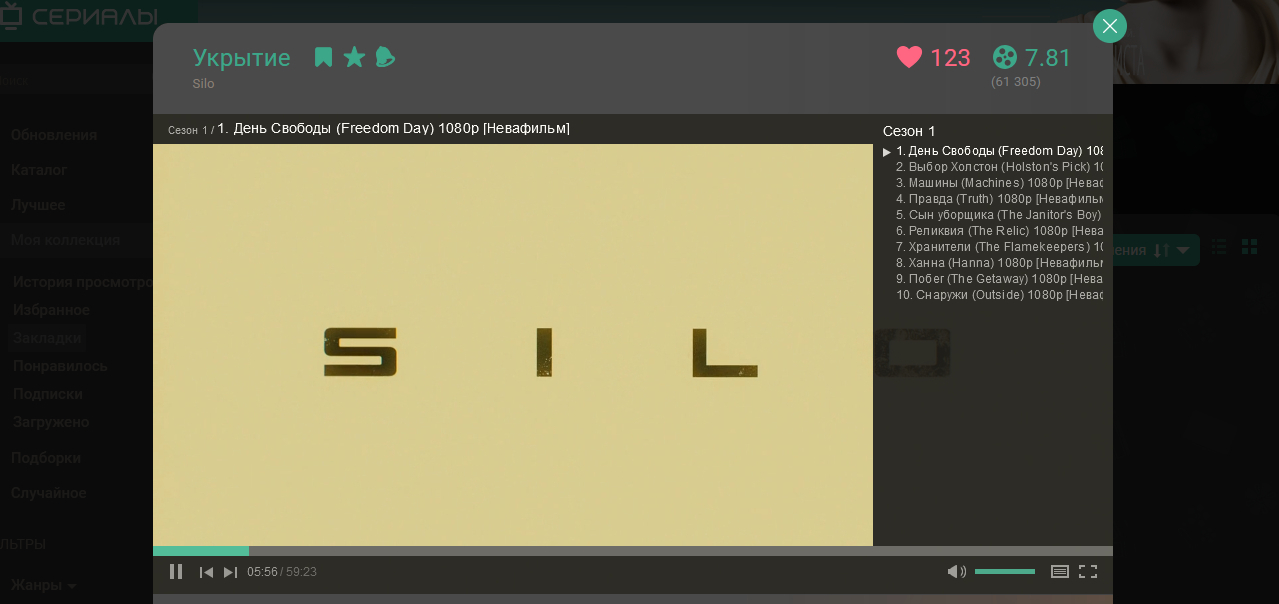Play episode 9 Побег (The Getaway)
The width and height of the screenshot is (1279, 604).
pos(998,279)
